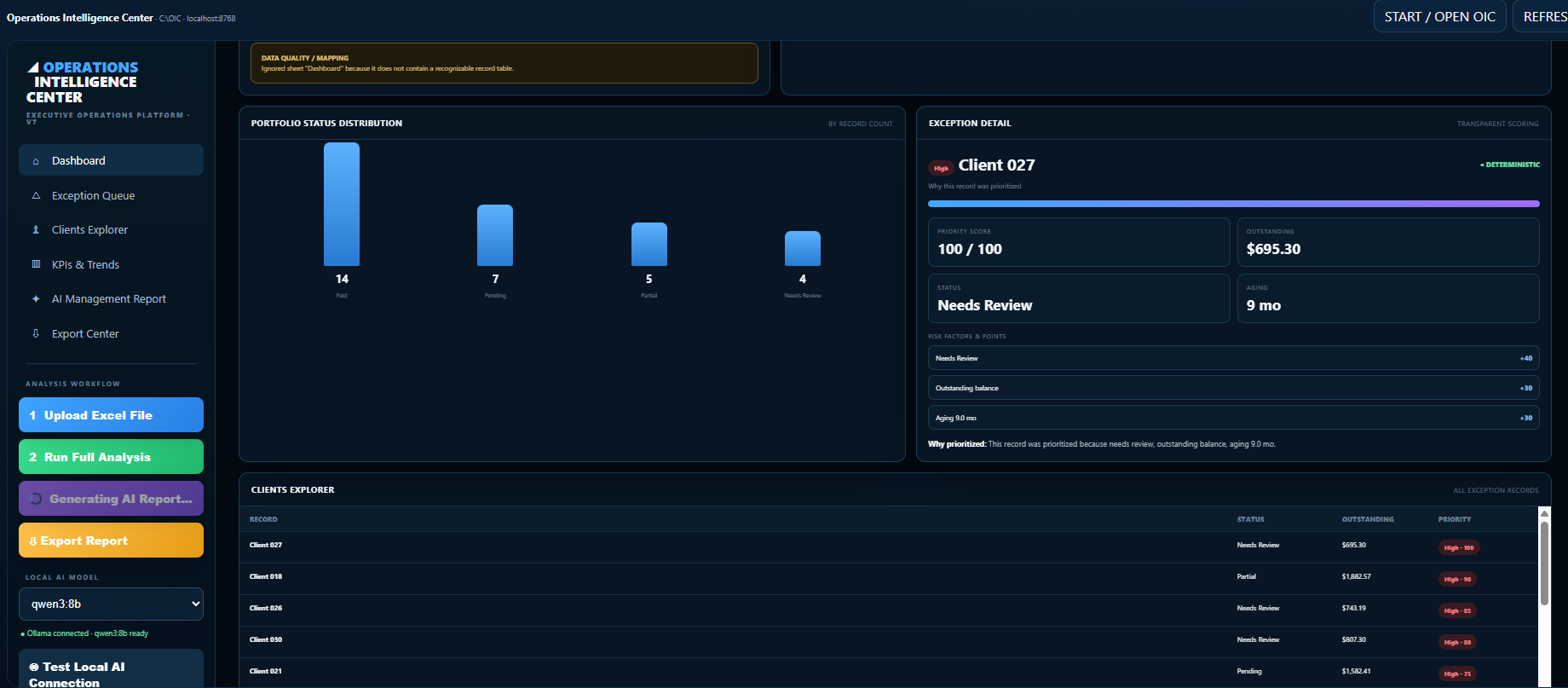
Task: Click the Dashboard home icon in sidebar
Action: [x=36, y=161]
